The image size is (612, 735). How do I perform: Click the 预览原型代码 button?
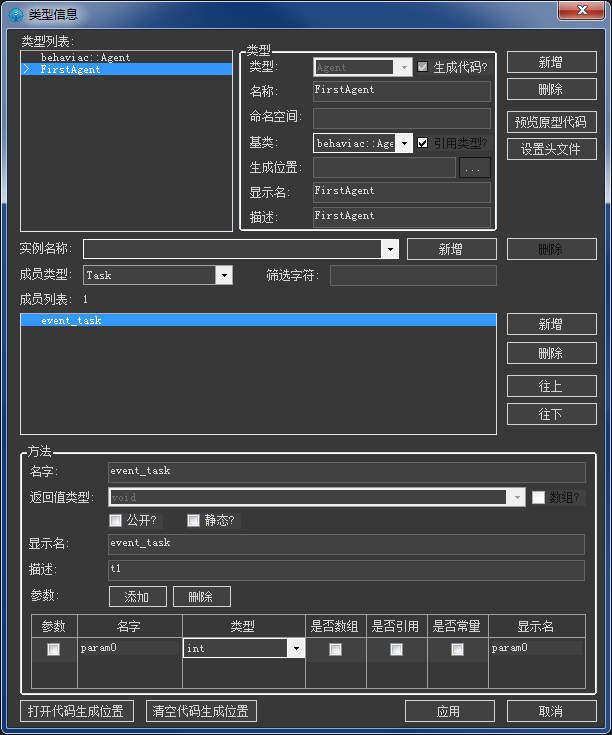point(551,123)
